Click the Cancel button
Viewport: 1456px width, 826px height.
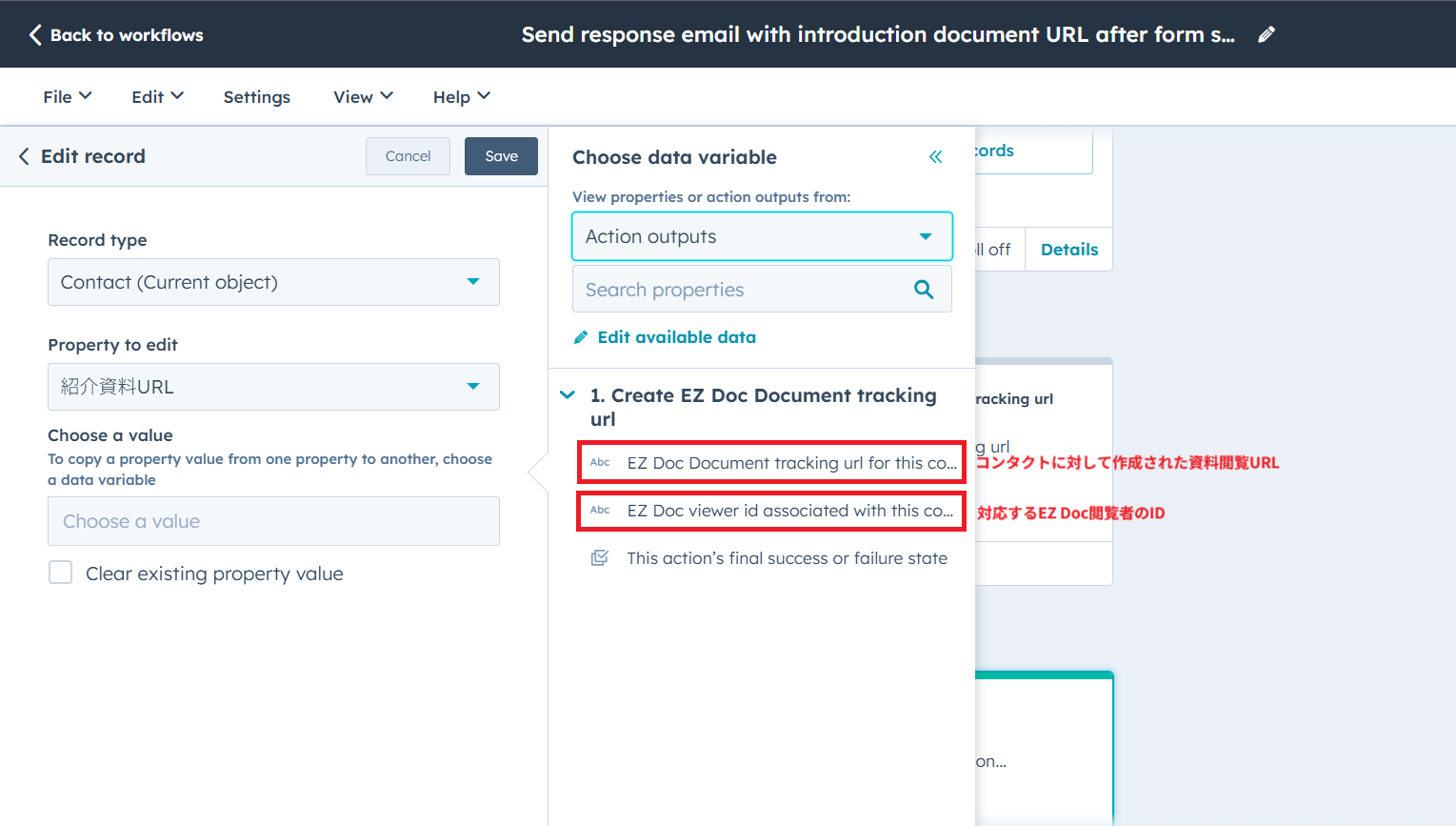[408, 156]
